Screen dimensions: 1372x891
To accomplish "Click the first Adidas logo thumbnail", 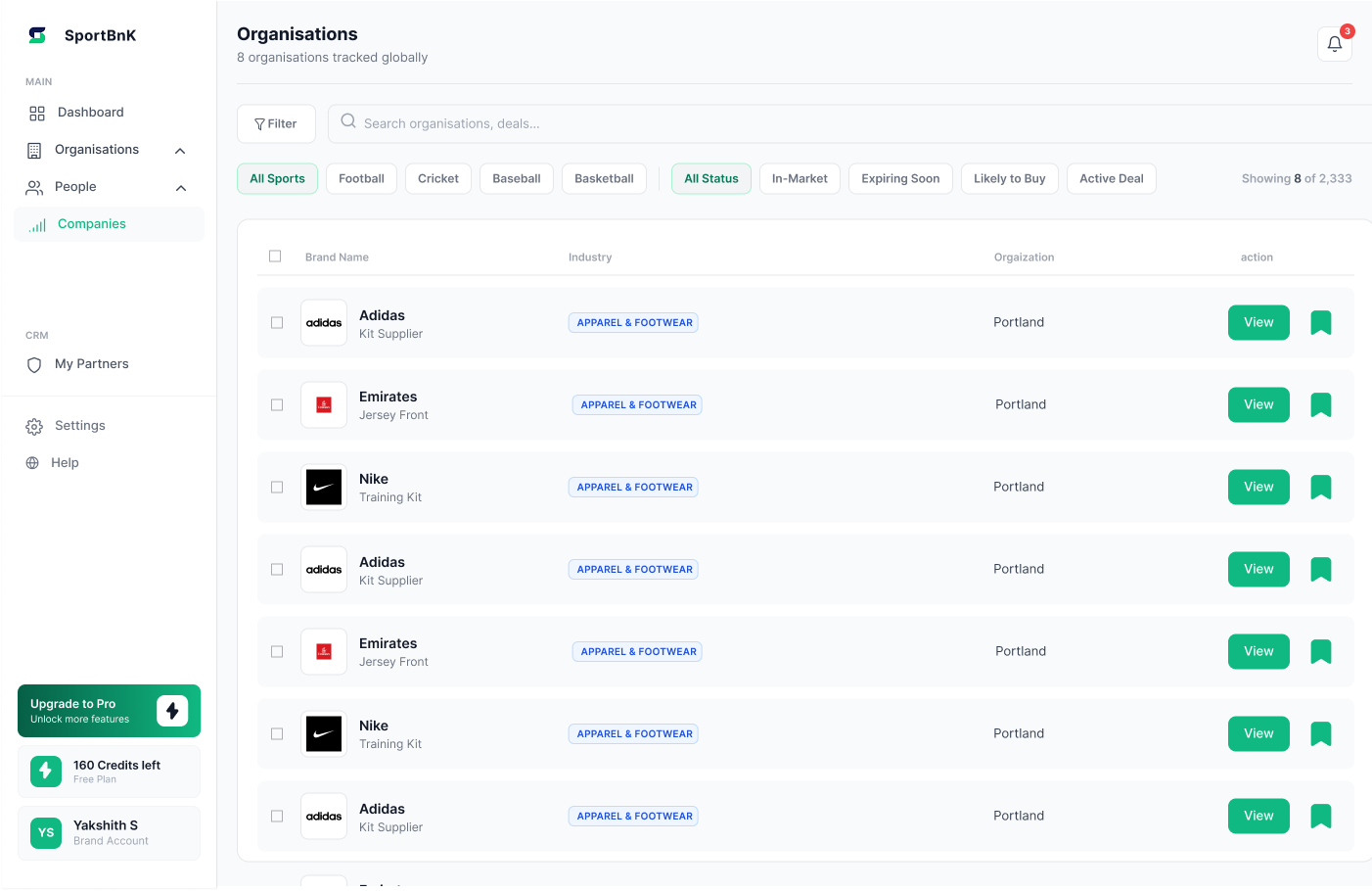I will [324, 323].
